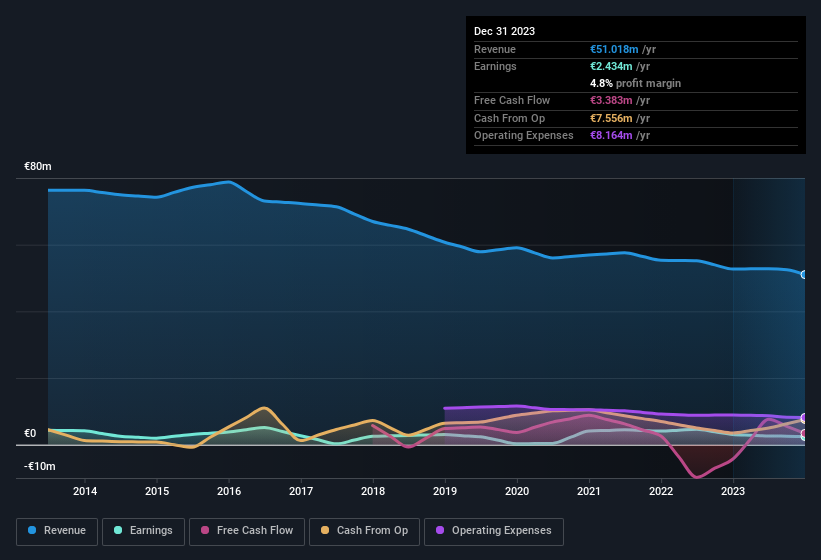Click the €0 y-axis label
This screenshot has width=821, height=560.
[30, 433]
